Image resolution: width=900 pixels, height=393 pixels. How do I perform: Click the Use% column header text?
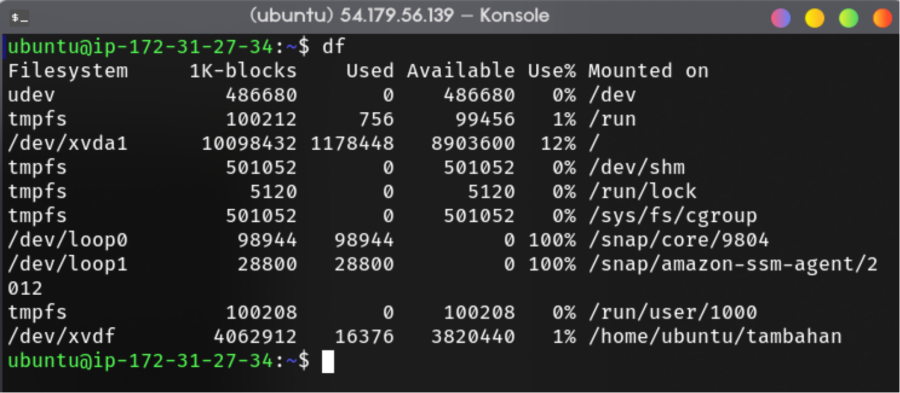(x=552, y=71)
